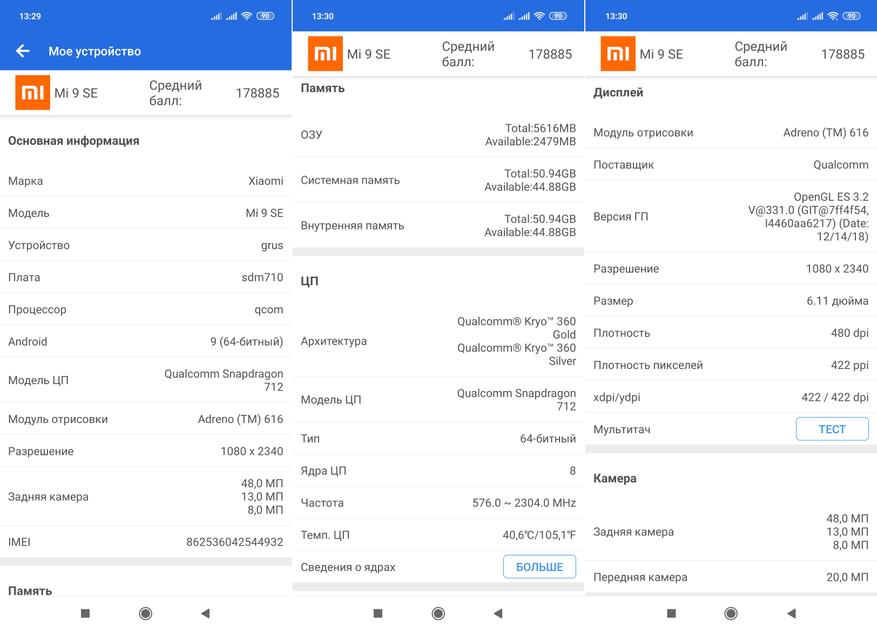Select the Версия ГП OpenGL ES 3.2 row

(x=731, y=216)
